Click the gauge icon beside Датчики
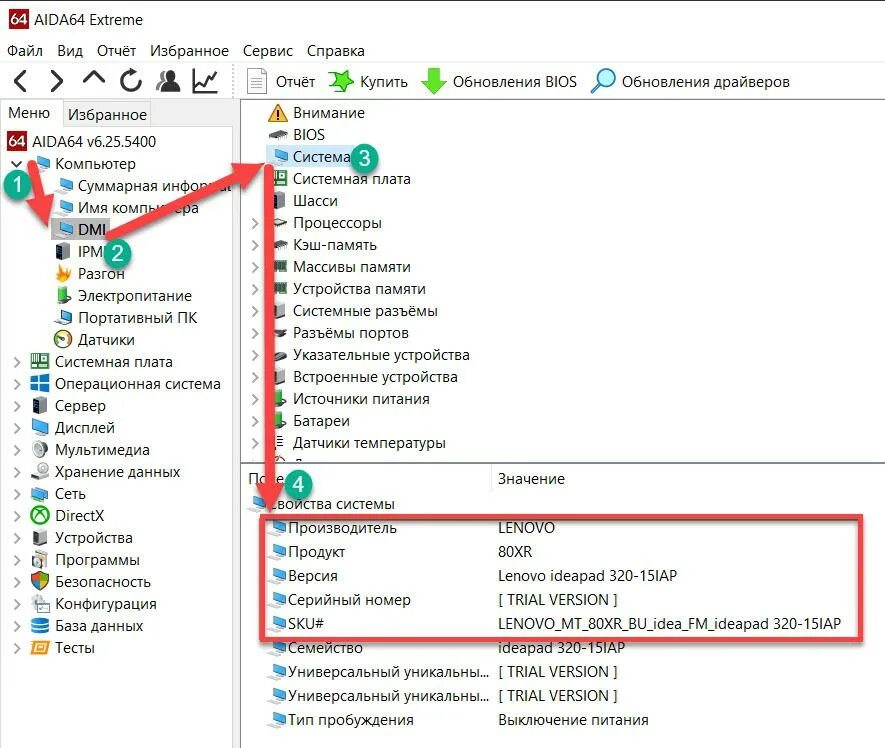885x748 pixels. (63, 339)
